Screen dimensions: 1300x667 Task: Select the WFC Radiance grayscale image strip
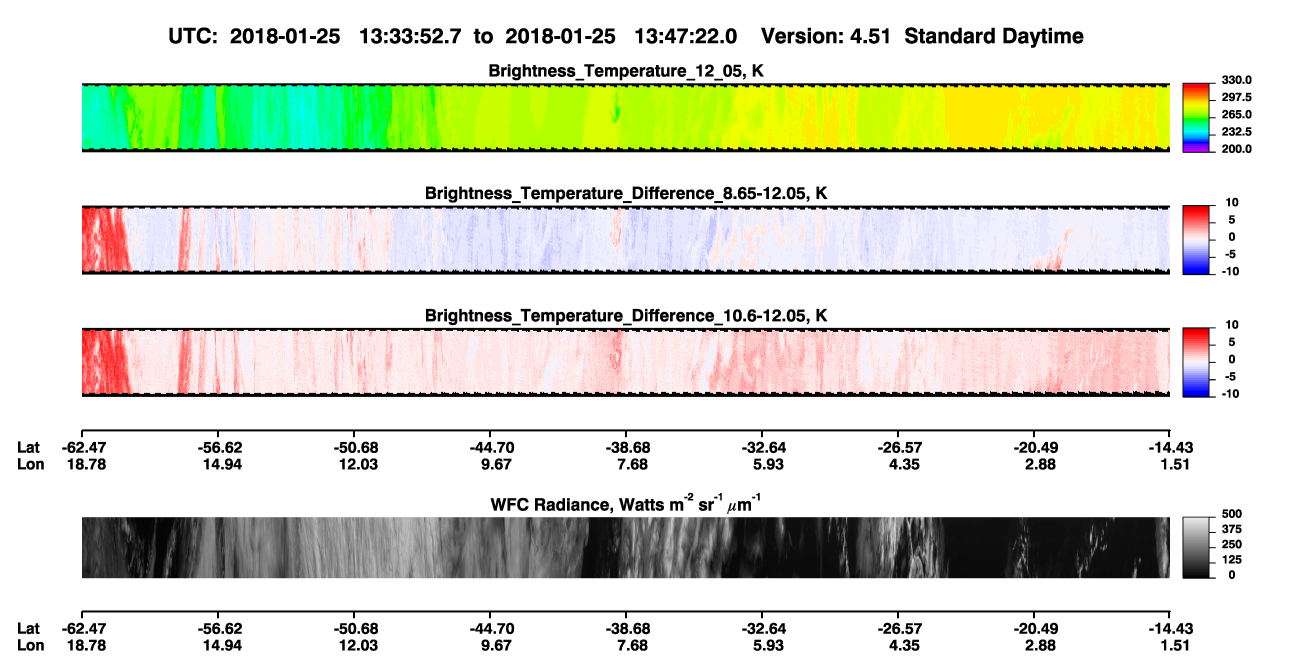625,547
